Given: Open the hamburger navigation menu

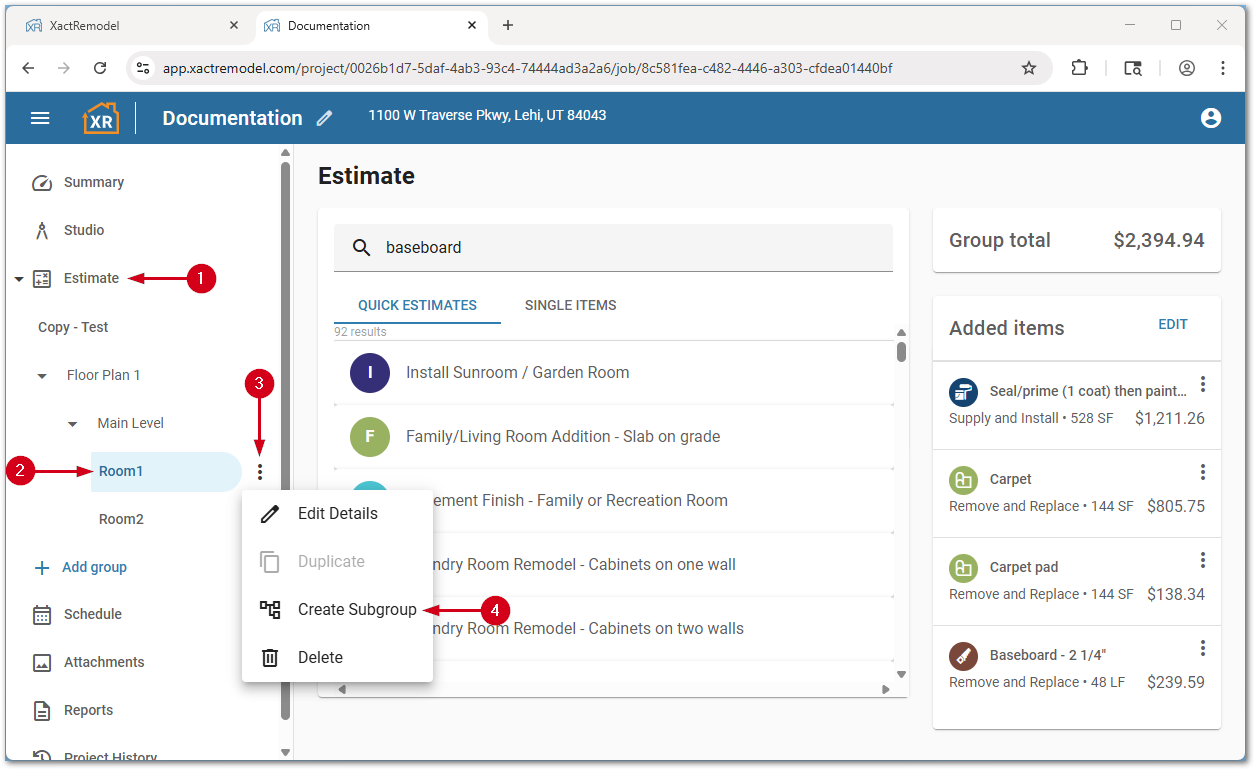Looking at the screenshot, I should pyautogui.click(x=40, y=118).
